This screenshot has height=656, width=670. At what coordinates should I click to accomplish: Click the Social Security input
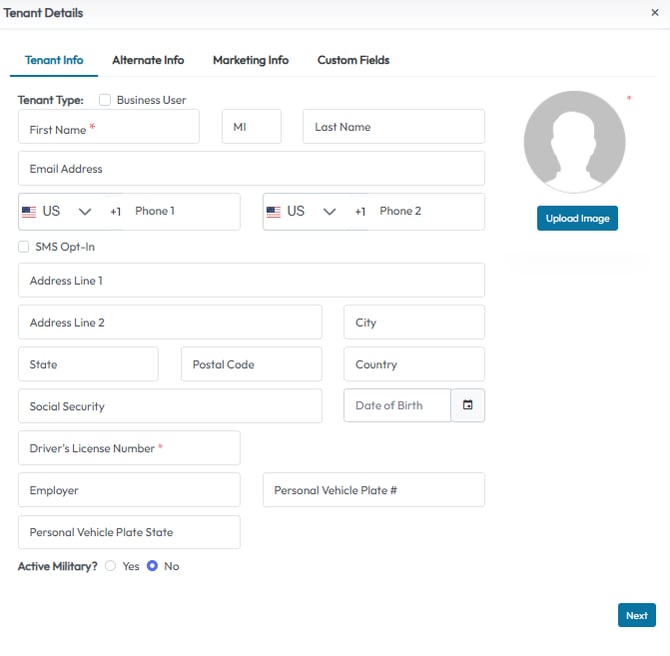[170, 407]
